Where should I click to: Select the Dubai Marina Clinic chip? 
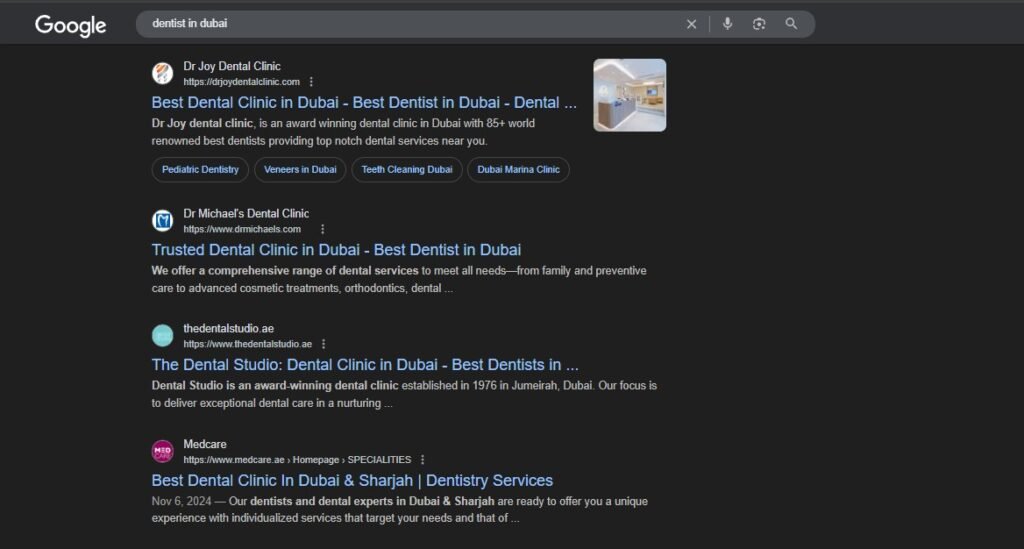pyautogui.click(x=518, y=170)
